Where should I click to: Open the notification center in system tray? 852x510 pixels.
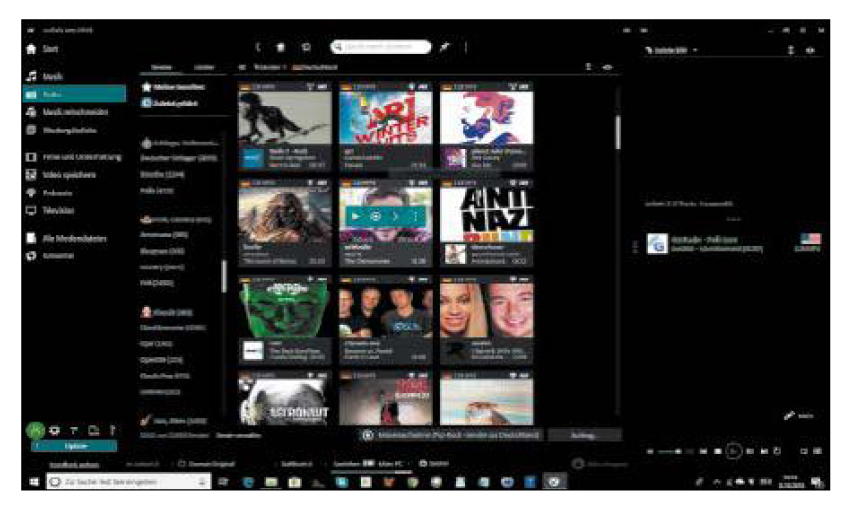point(816,482)
